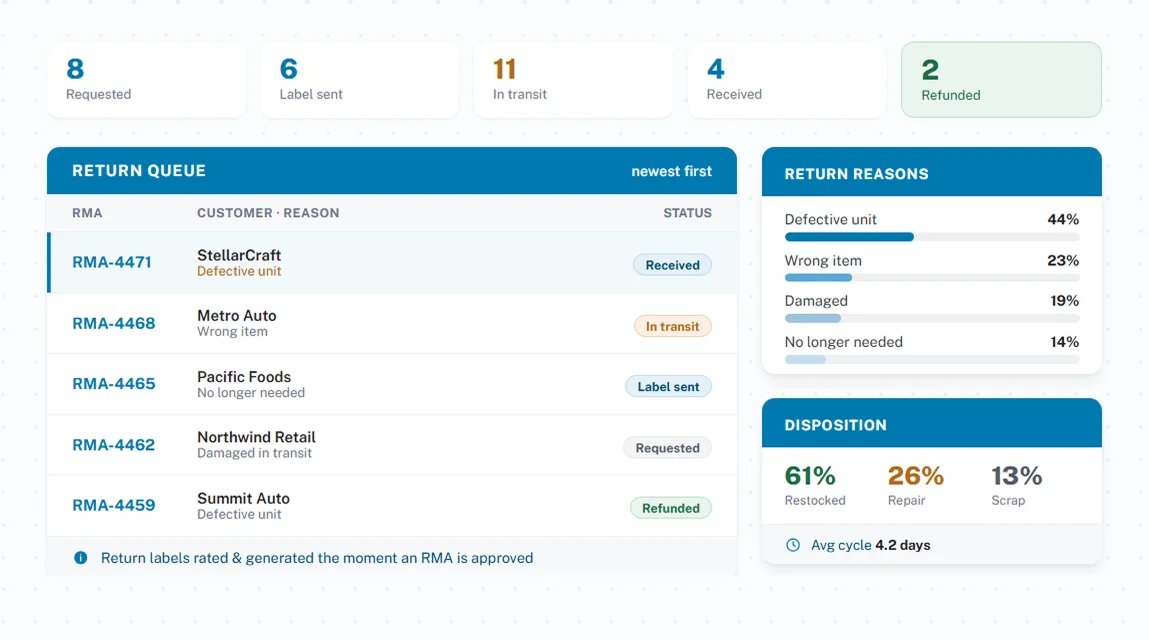This screenshot has height=640, width=1149.
Task: Click the 19% Damaged value
Action: (x=1065, y=301)
